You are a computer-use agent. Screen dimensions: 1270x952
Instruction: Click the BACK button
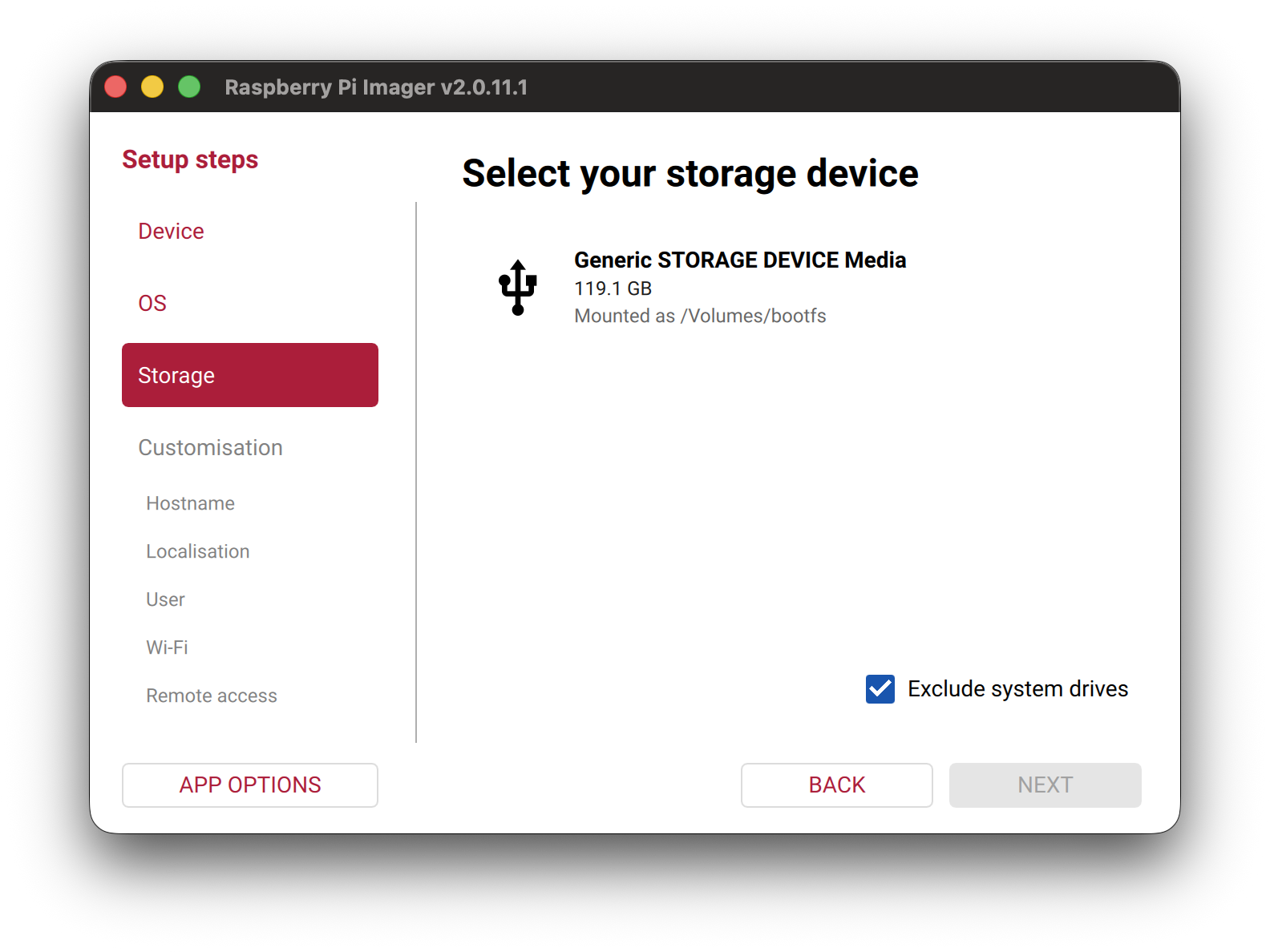tap(837, 785)
